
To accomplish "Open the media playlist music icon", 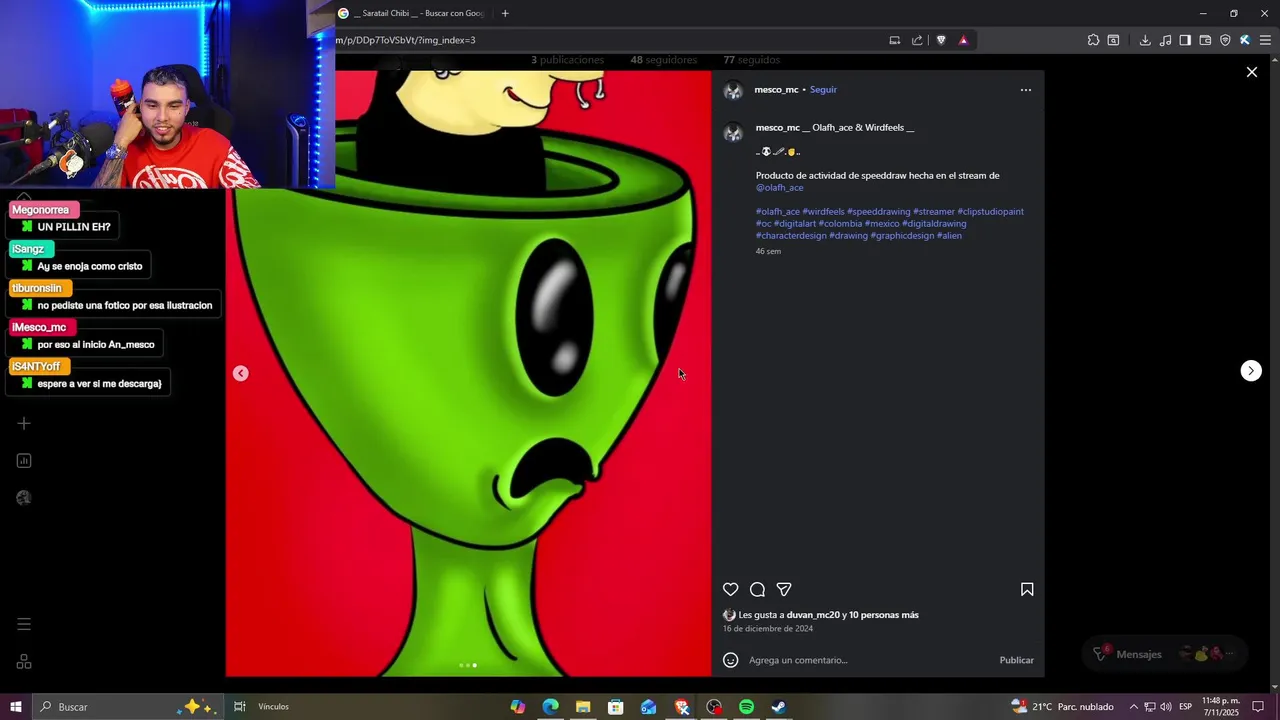I will click(1165, 40).
